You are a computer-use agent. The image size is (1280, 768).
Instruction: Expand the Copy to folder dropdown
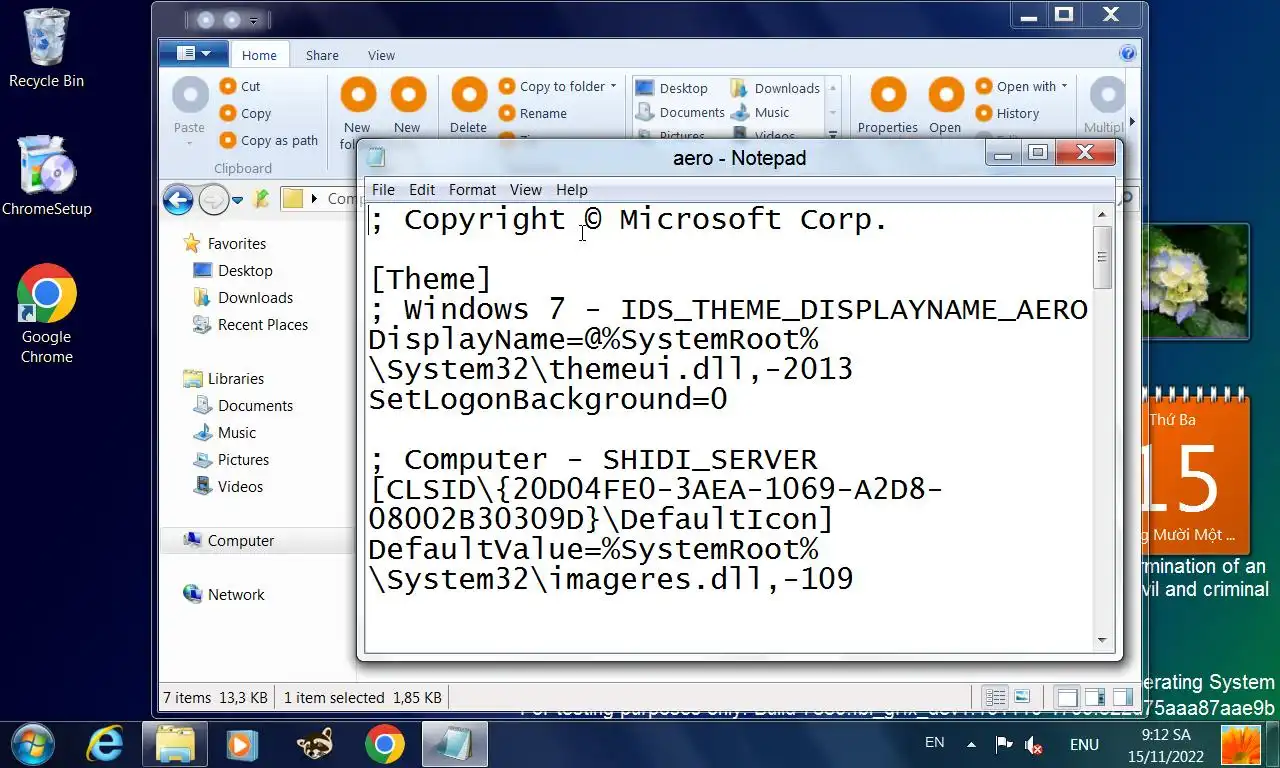[x=613, y=86]
